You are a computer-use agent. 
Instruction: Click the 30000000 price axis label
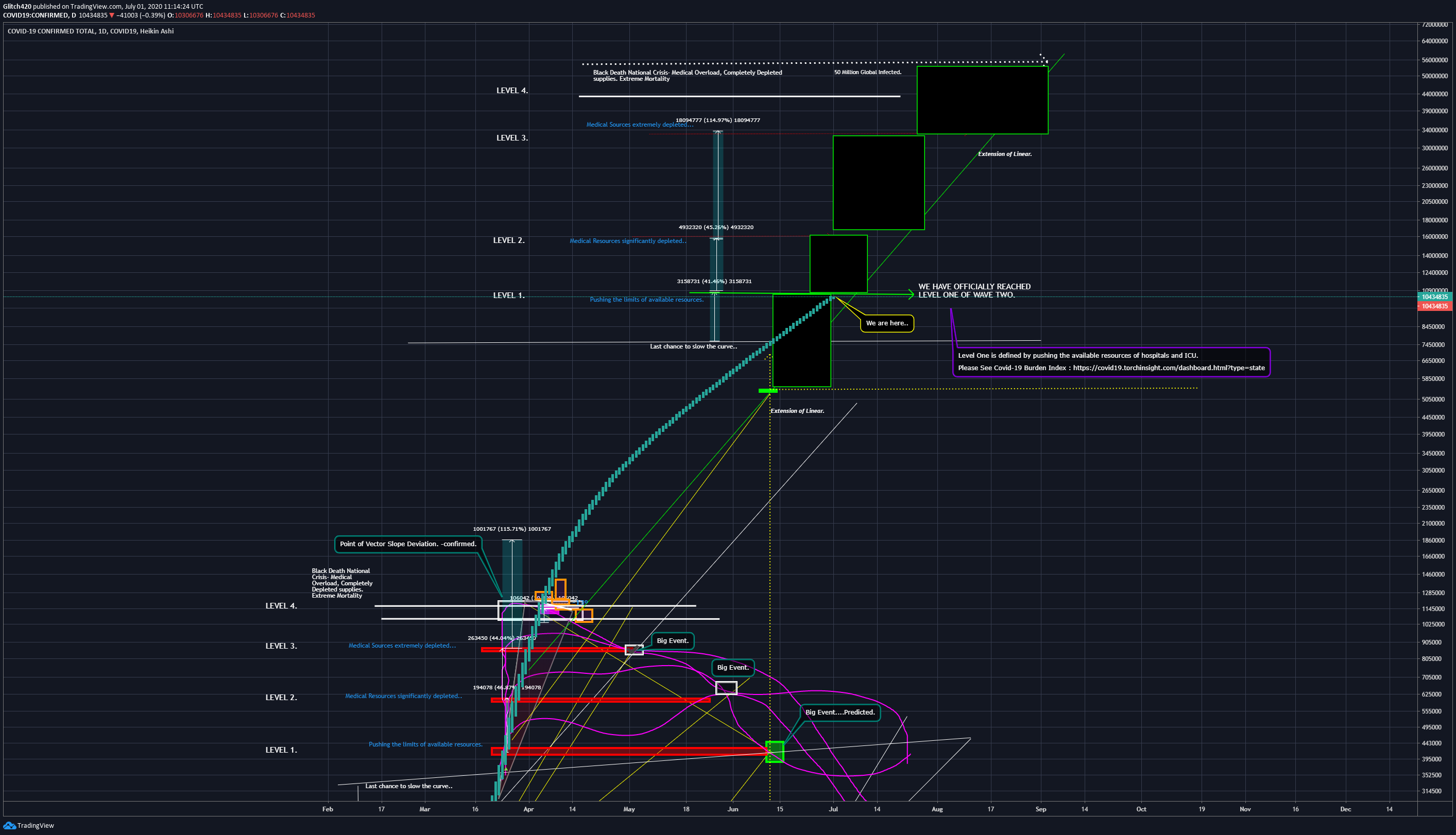(x=1435, y=148)
